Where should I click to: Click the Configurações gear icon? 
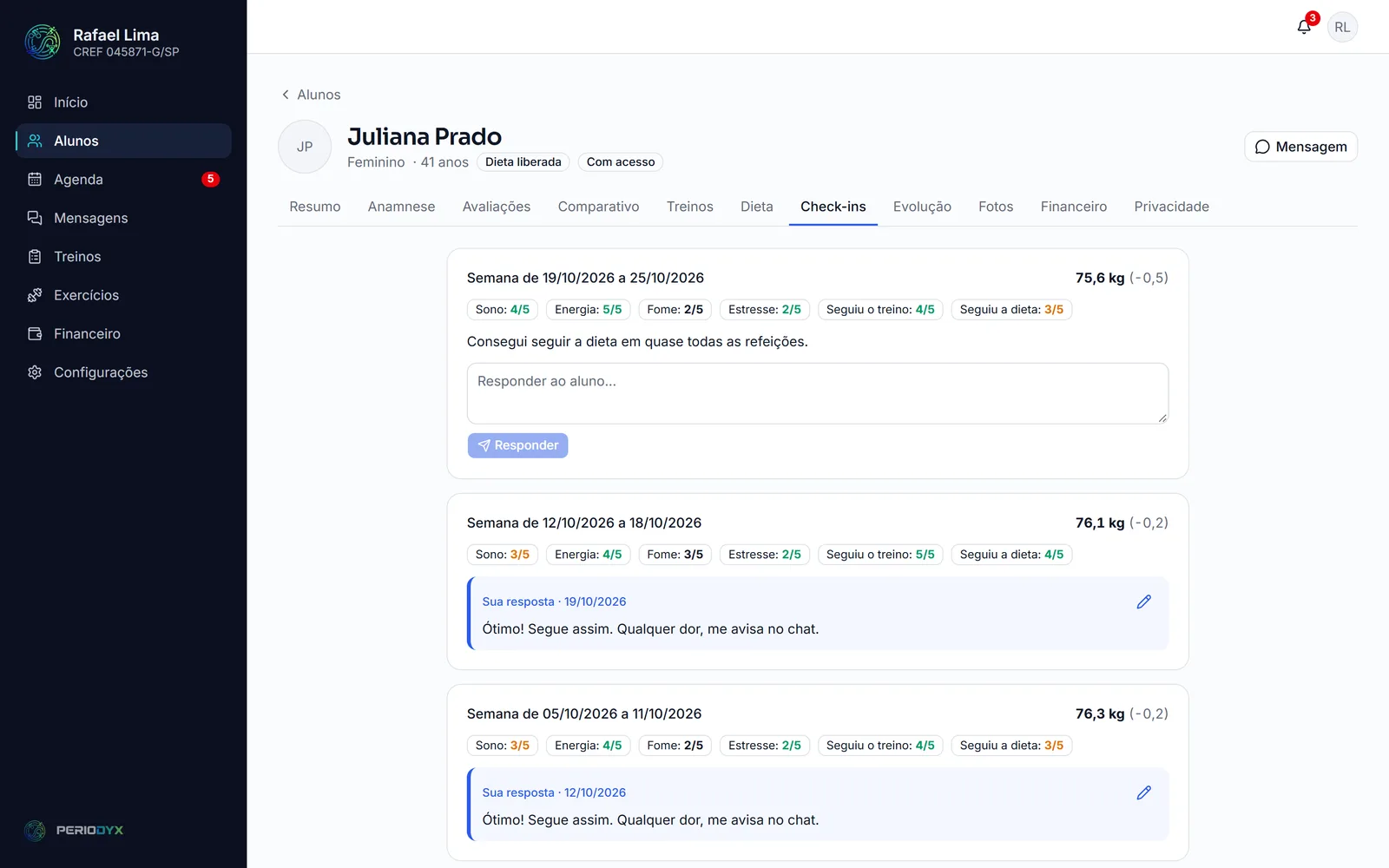coord(35,372)
